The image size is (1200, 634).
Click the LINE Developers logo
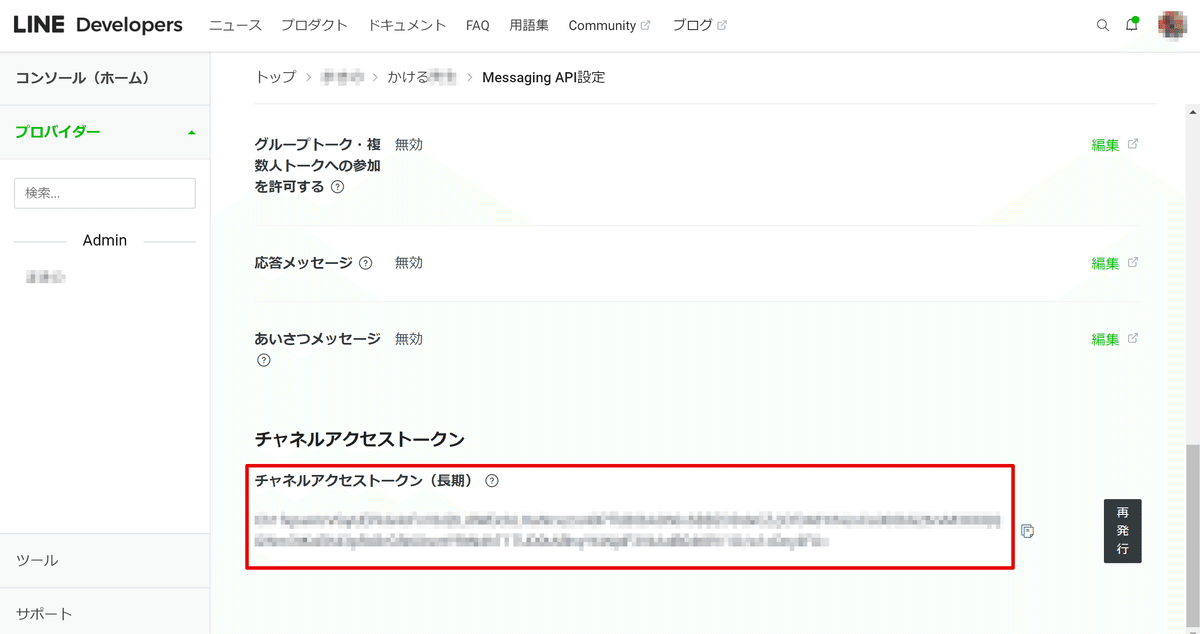tap(98, 25)
